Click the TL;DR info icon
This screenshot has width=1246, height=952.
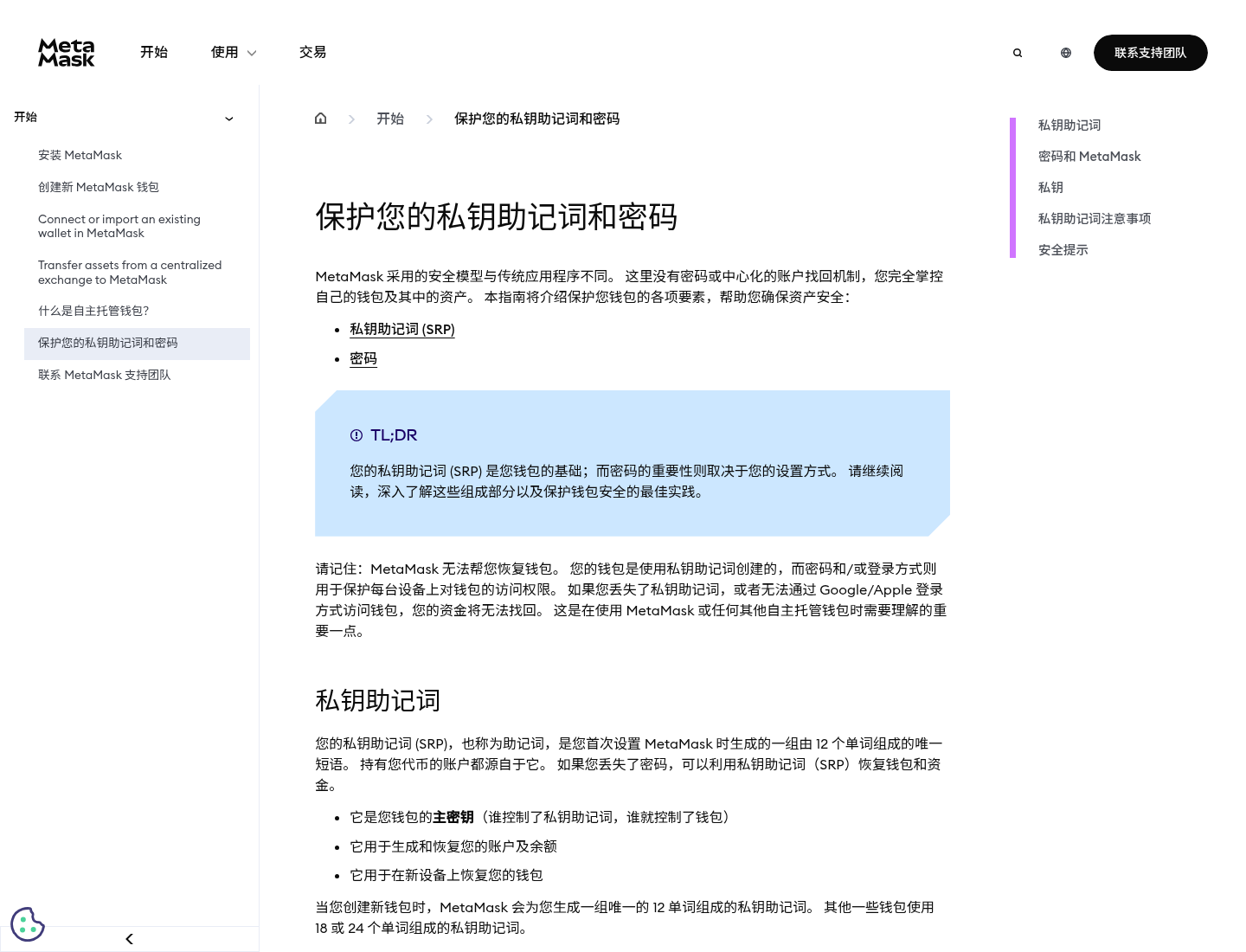356,435
